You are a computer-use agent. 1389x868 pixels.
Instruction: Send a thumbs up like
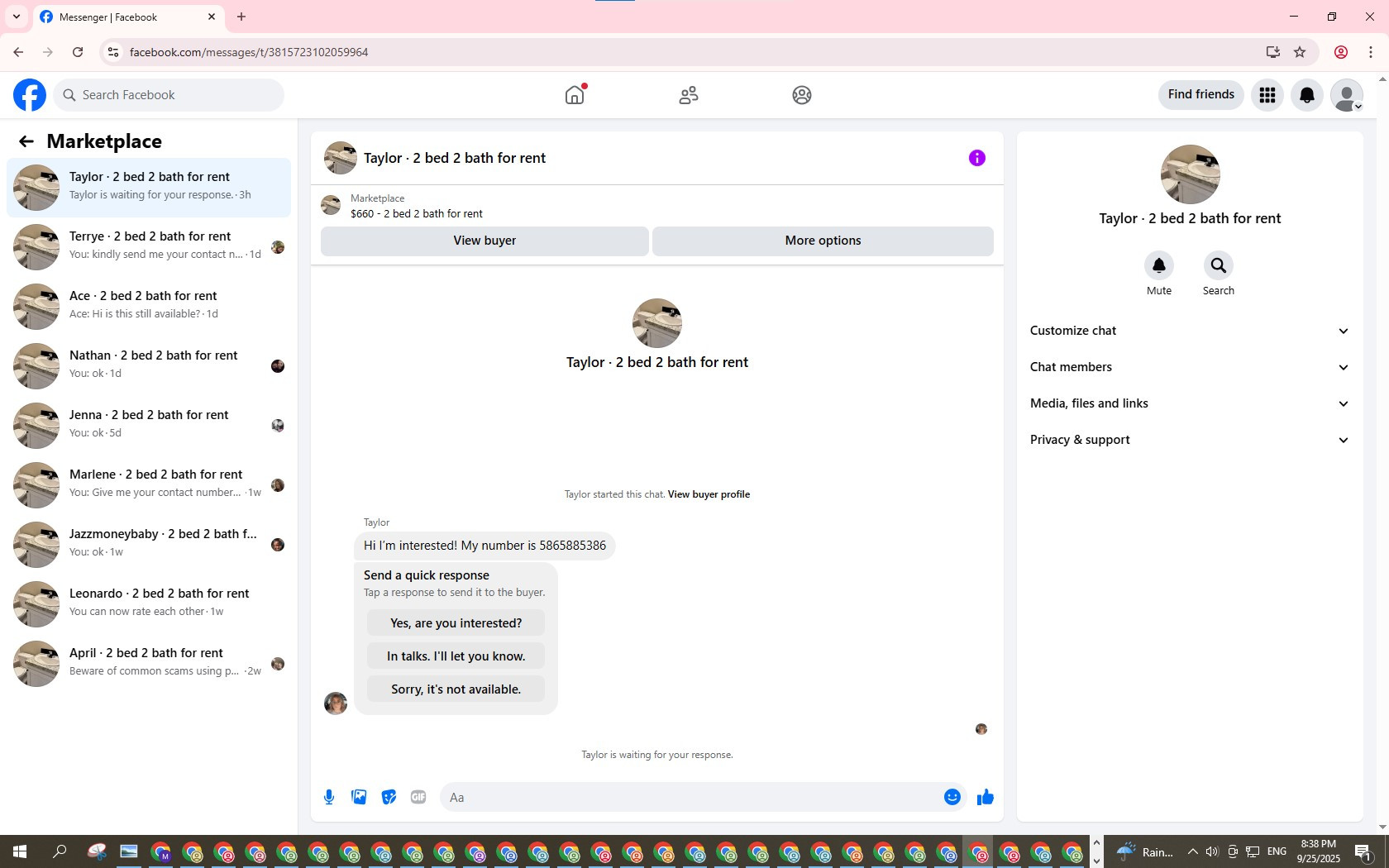click(x=986, y=797)
